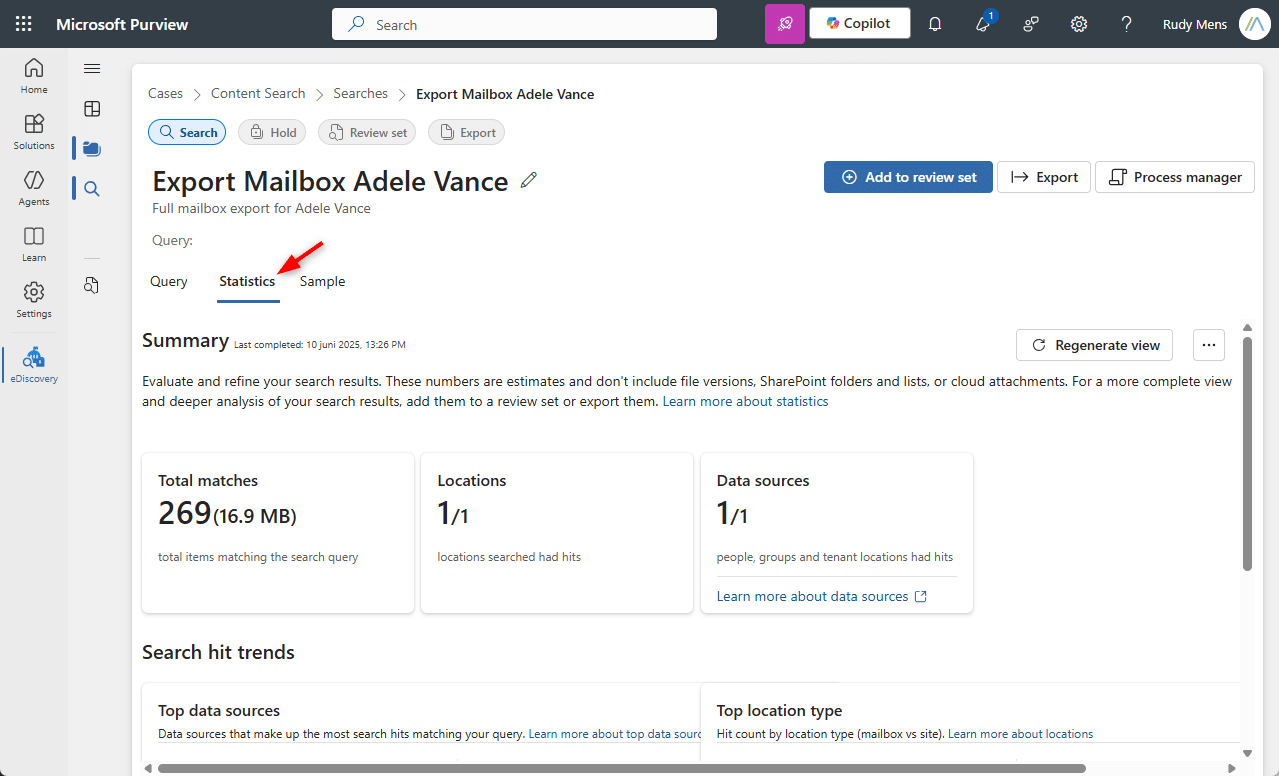
Task: Click the Help question mark icon
Action: coord(1126,24)
